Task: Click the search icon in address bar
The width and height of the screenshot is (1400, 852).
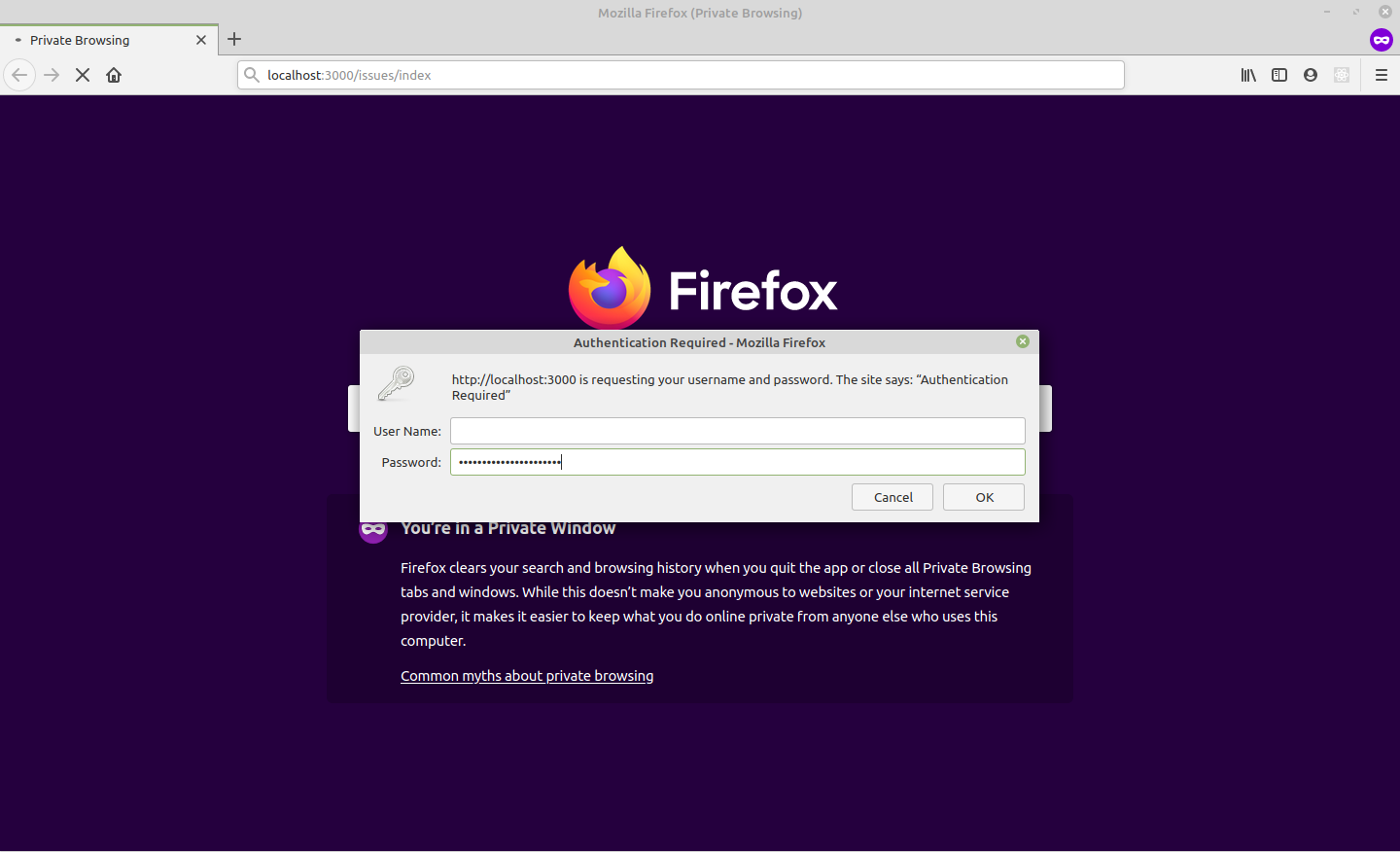Action: coord(252,75)
